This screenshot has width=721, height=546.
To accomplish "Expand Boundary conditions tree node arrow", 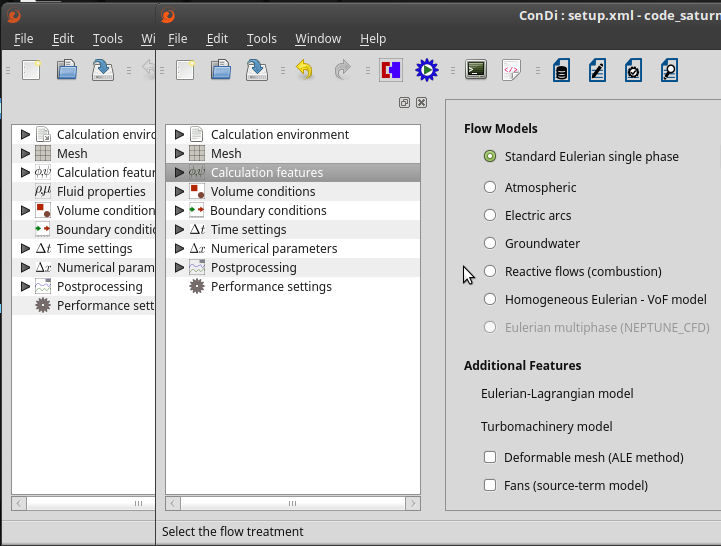I will (x=179, y=210).
